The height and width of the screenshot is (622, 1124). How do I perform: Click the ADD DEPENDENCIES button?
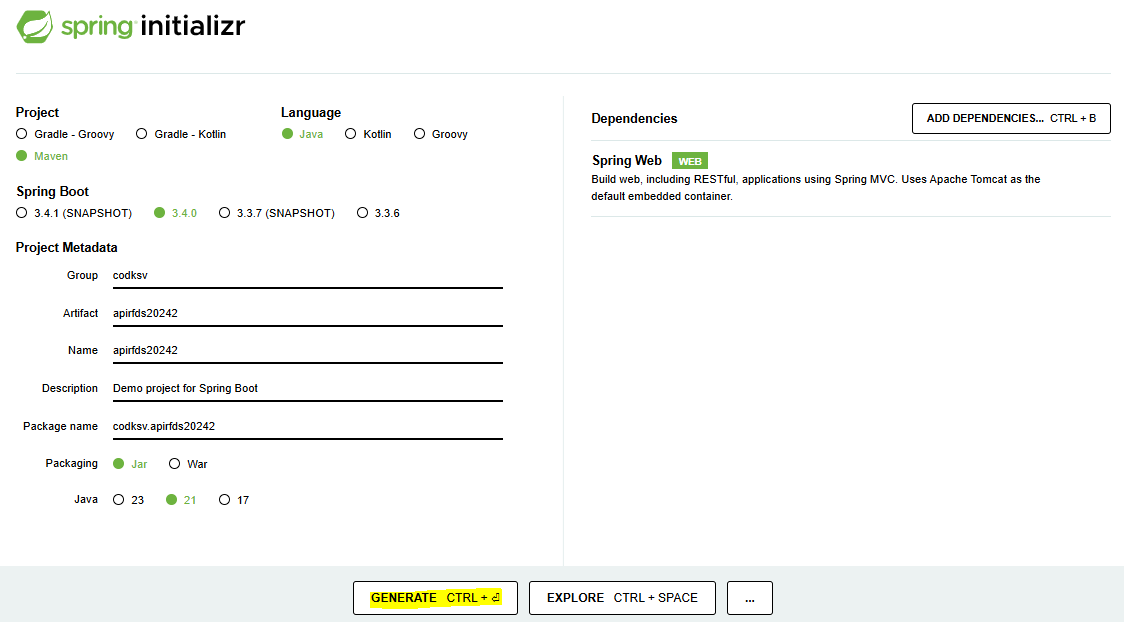1010,118
